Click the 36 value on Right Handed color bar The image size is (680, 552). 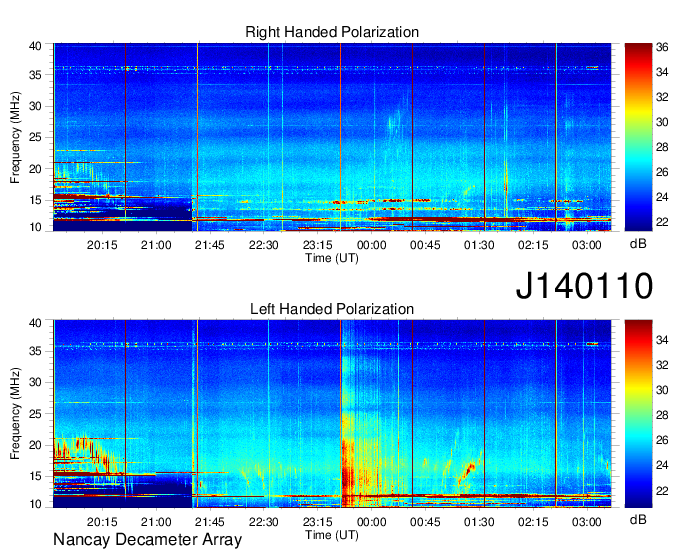point(662,47)
